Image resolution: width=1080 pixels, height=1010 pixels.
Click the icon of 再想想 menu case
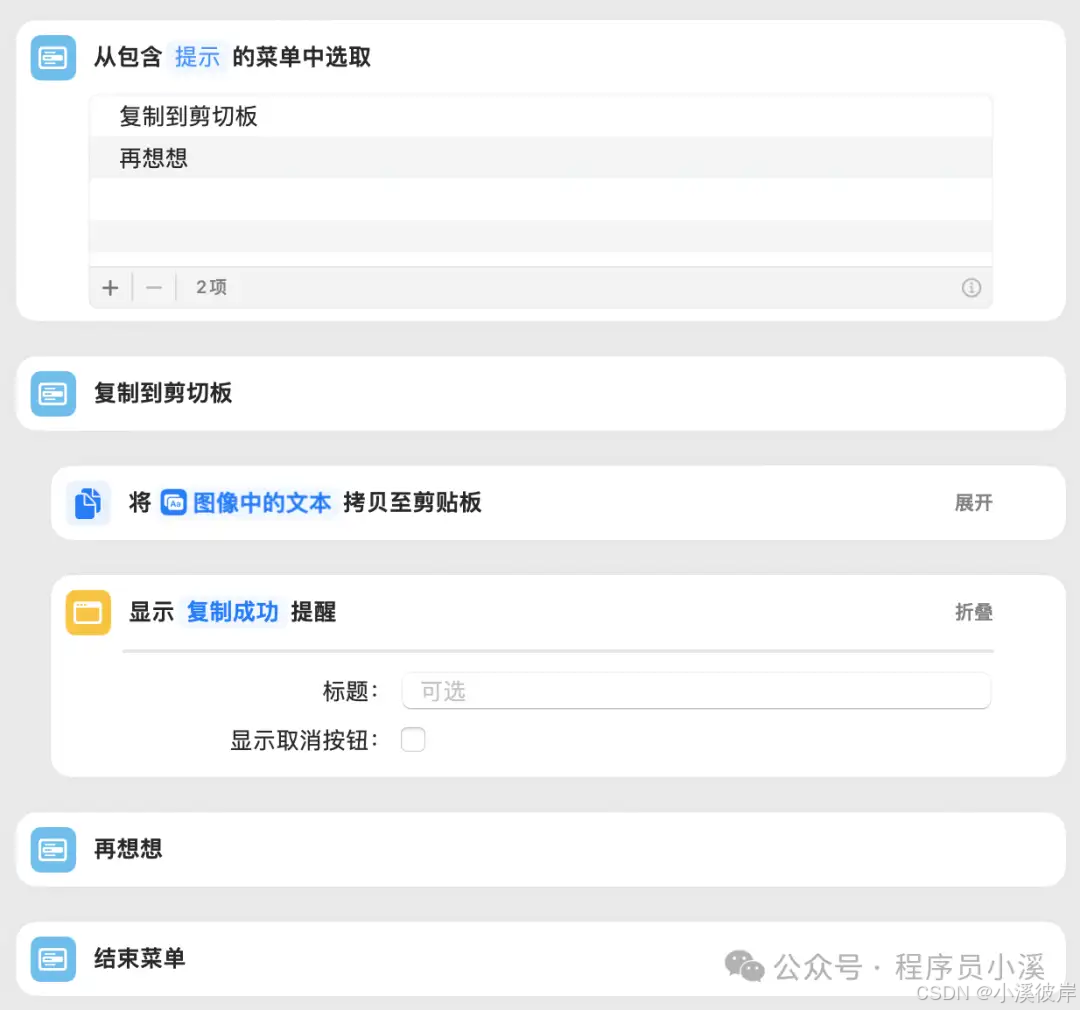(x=53, y=849)
